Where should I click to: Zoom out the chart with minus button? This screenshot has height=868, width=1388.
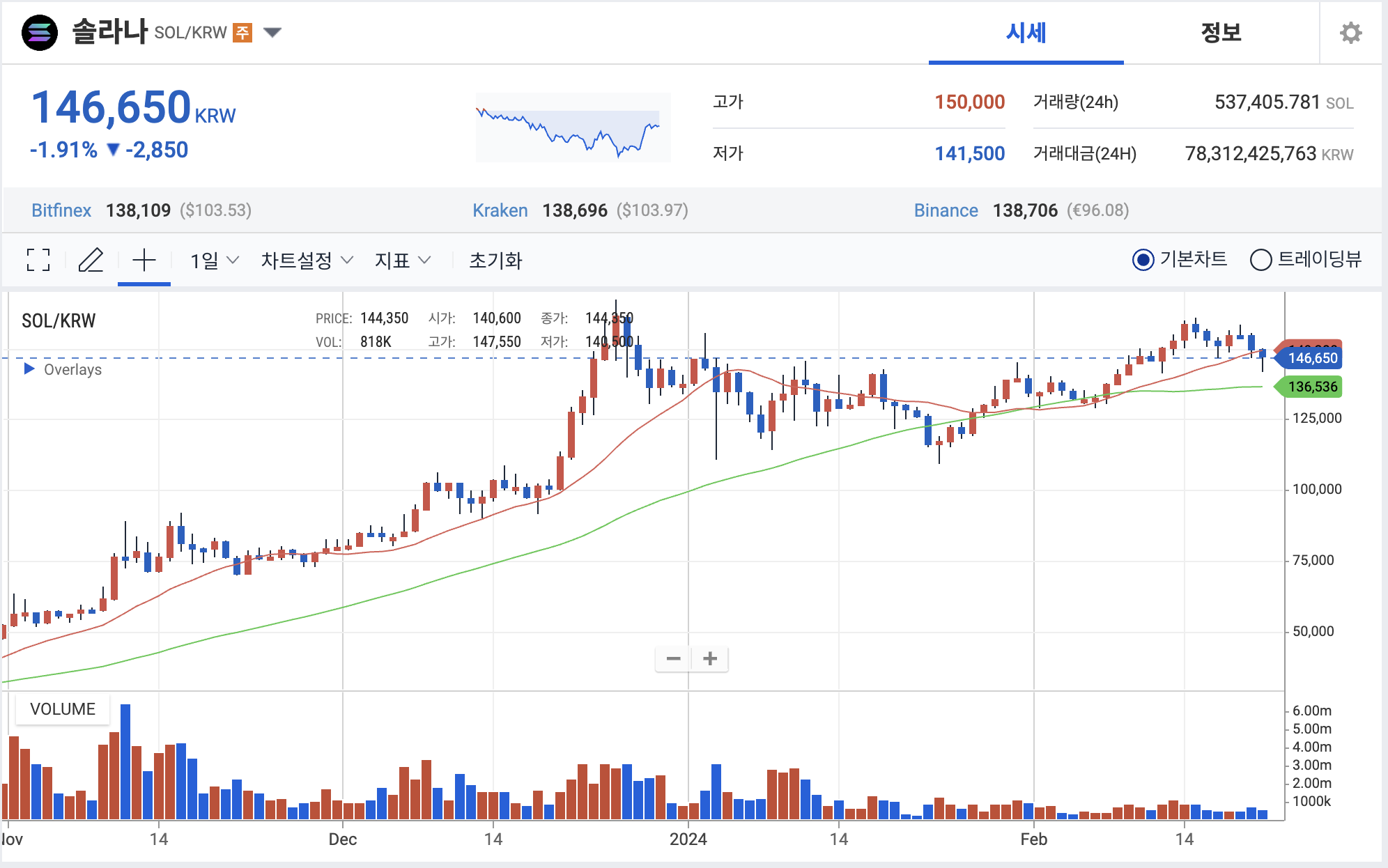(673, 658)
